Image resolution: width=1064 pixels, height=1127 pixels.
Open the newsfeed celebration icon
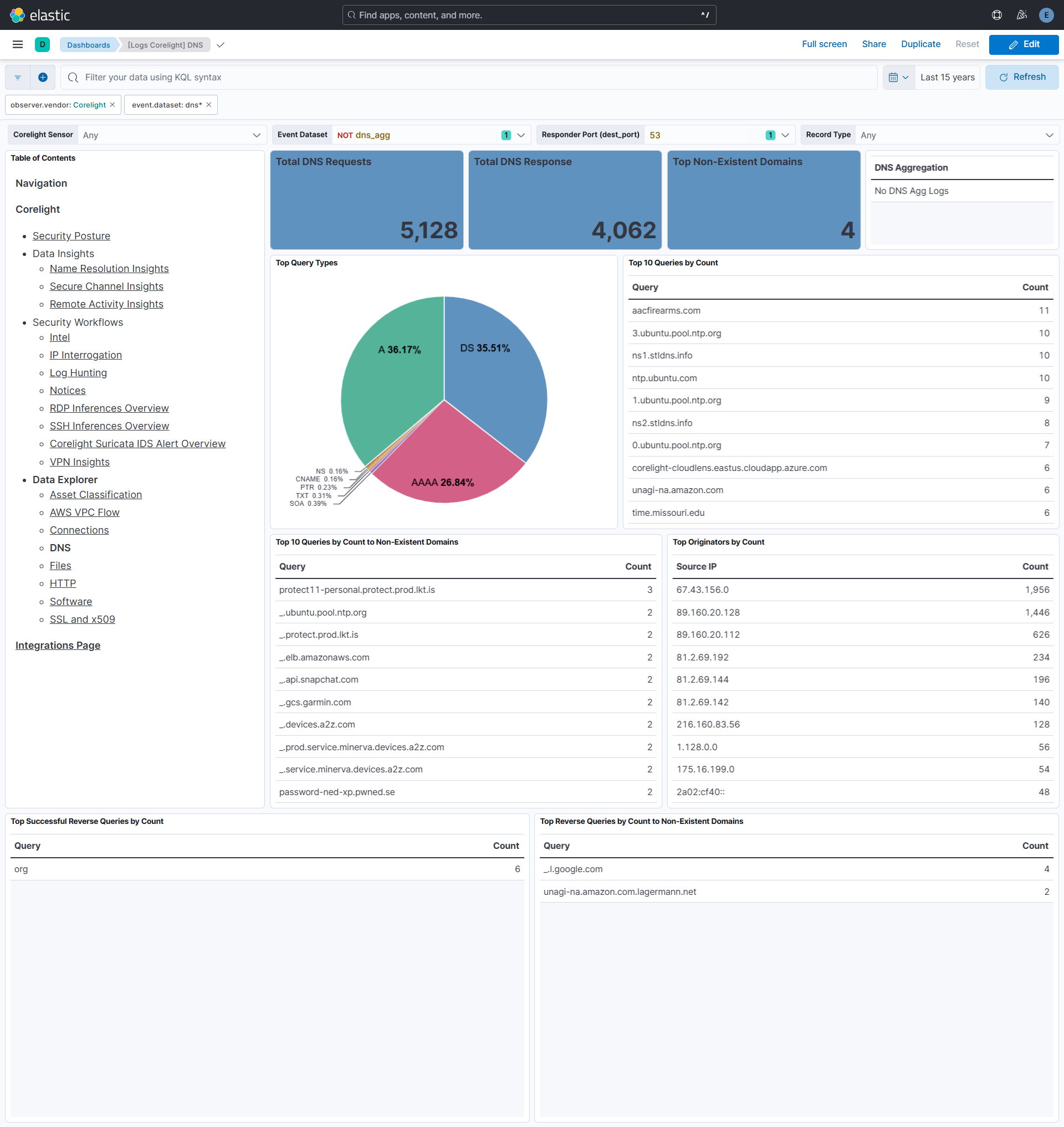(x=1021, y=15)
